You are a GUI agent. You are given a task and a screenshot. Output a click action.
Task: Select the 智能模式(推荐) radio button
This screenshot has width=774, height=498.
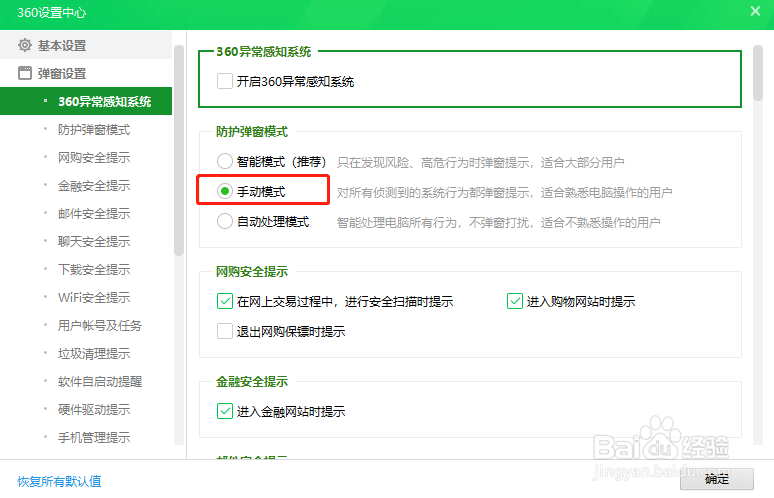[225, 161]
